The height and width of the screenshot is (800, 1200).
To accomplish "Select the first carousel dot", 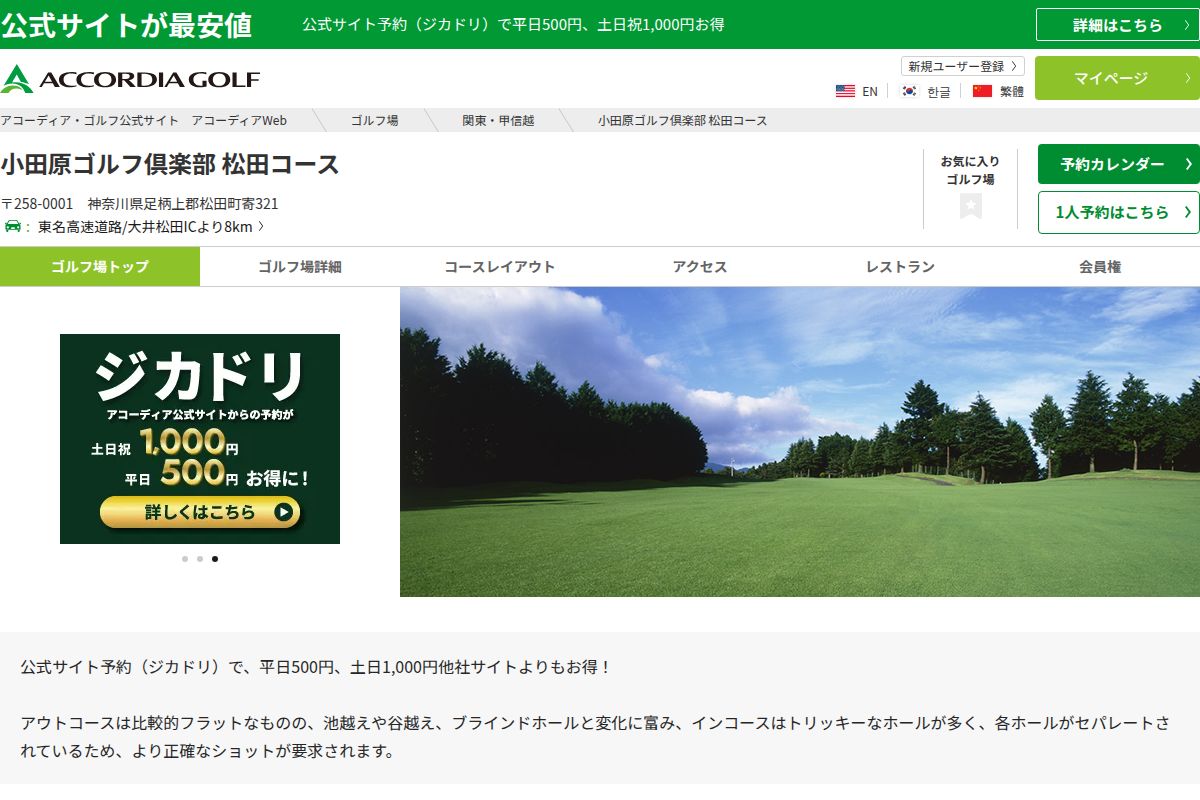I will tap(185, 559).
